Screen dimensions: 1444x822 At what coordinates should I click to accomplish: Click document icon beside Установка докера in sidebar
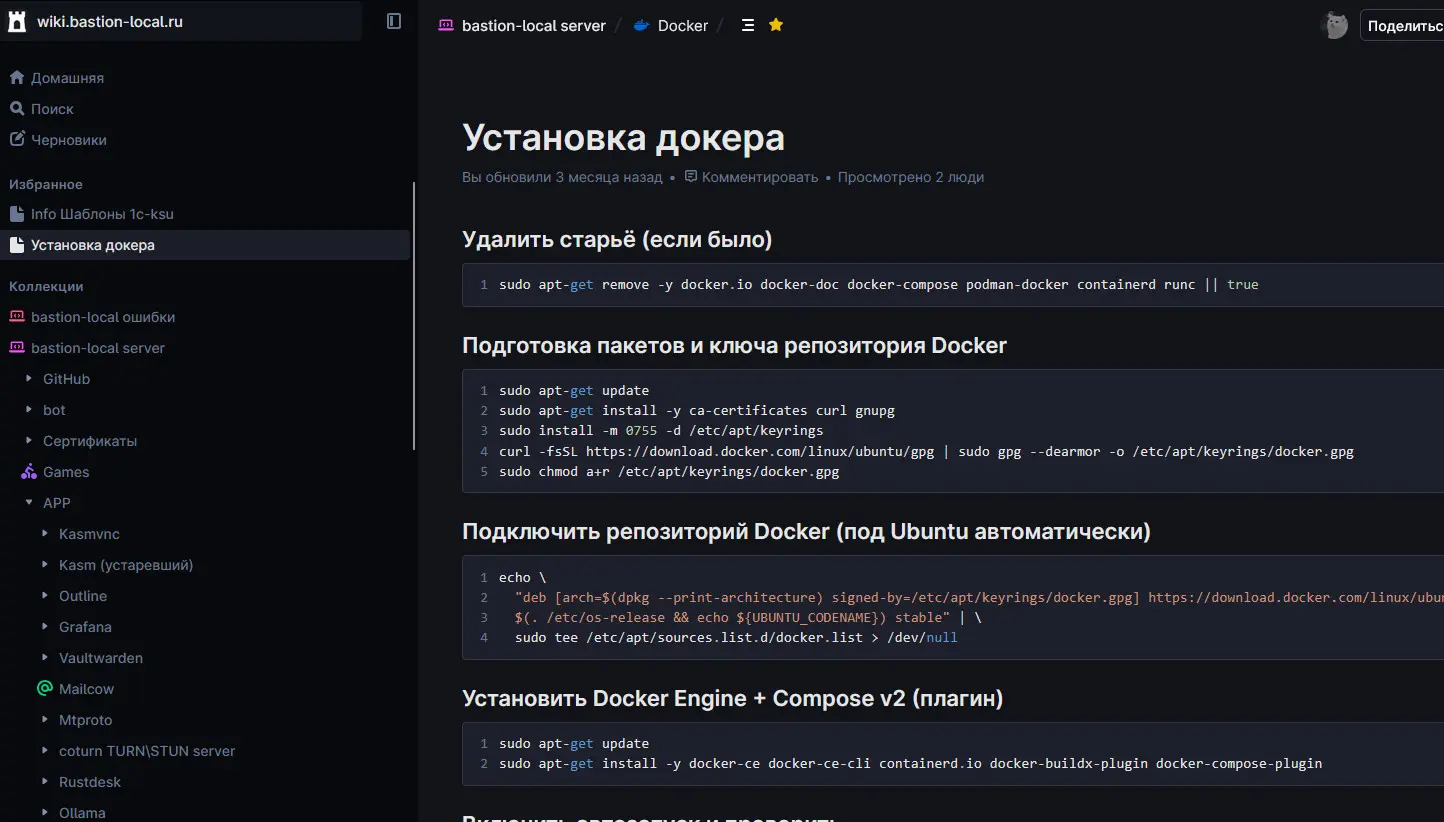[16, 244]
